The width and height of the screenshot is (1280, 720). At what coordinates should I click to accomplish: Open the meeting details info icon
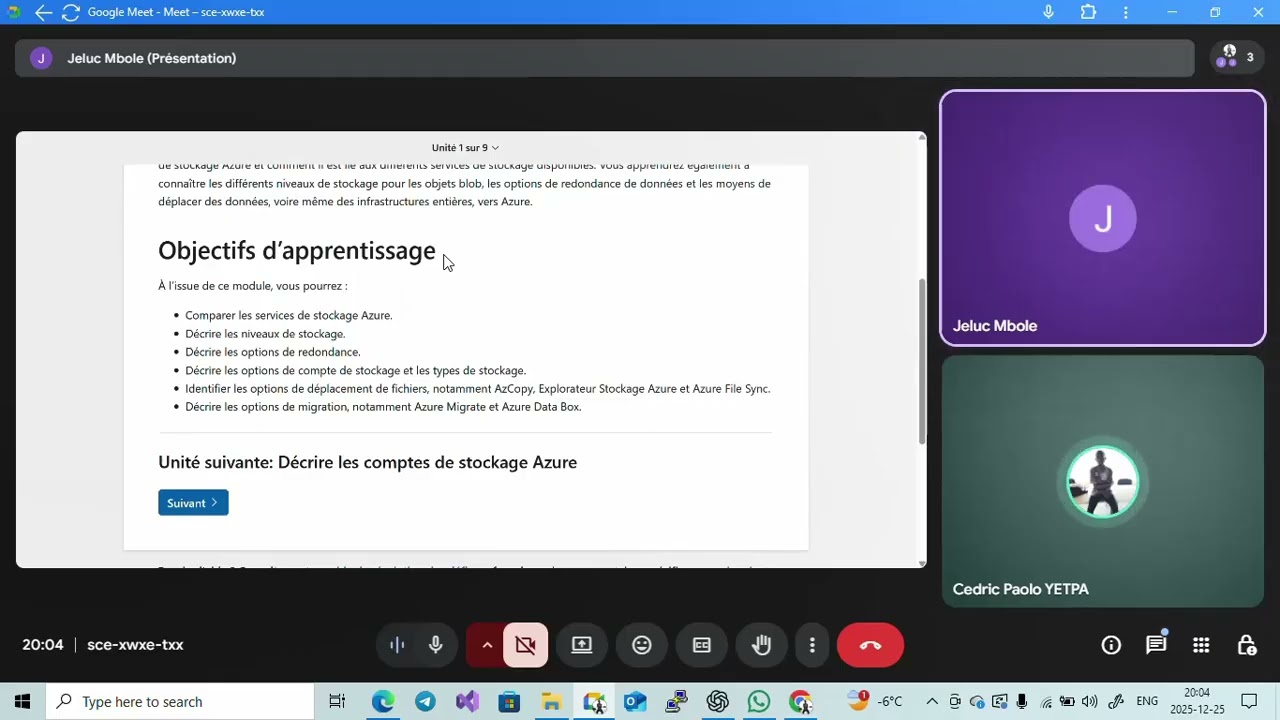pos(1111,645)
